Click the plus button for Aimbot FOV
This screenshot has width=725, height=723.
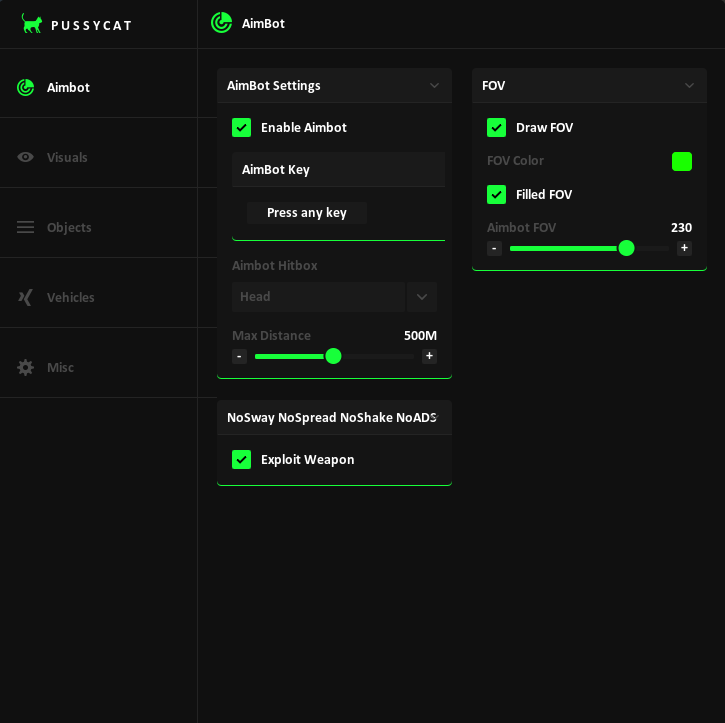684,248
